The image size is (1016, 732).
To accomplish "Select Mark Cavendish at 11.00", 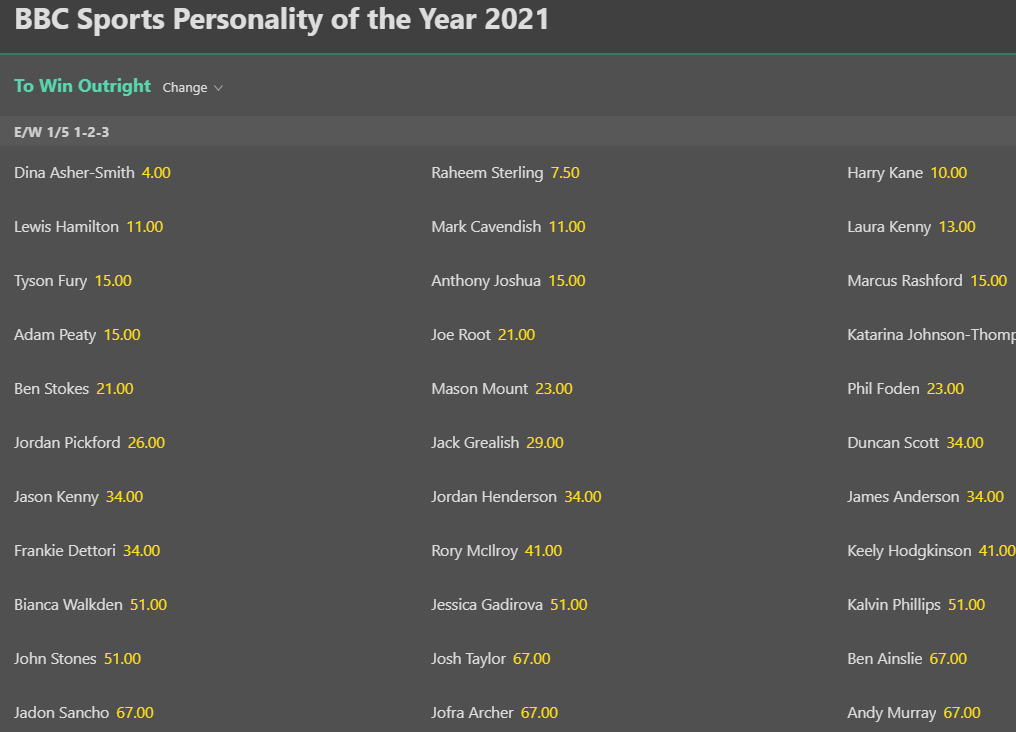I will click(566, 227).
